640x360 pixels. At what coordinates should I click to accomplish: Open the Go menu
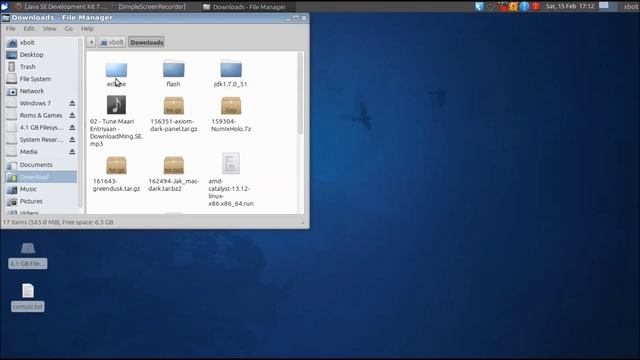click(x=69, y=29)
